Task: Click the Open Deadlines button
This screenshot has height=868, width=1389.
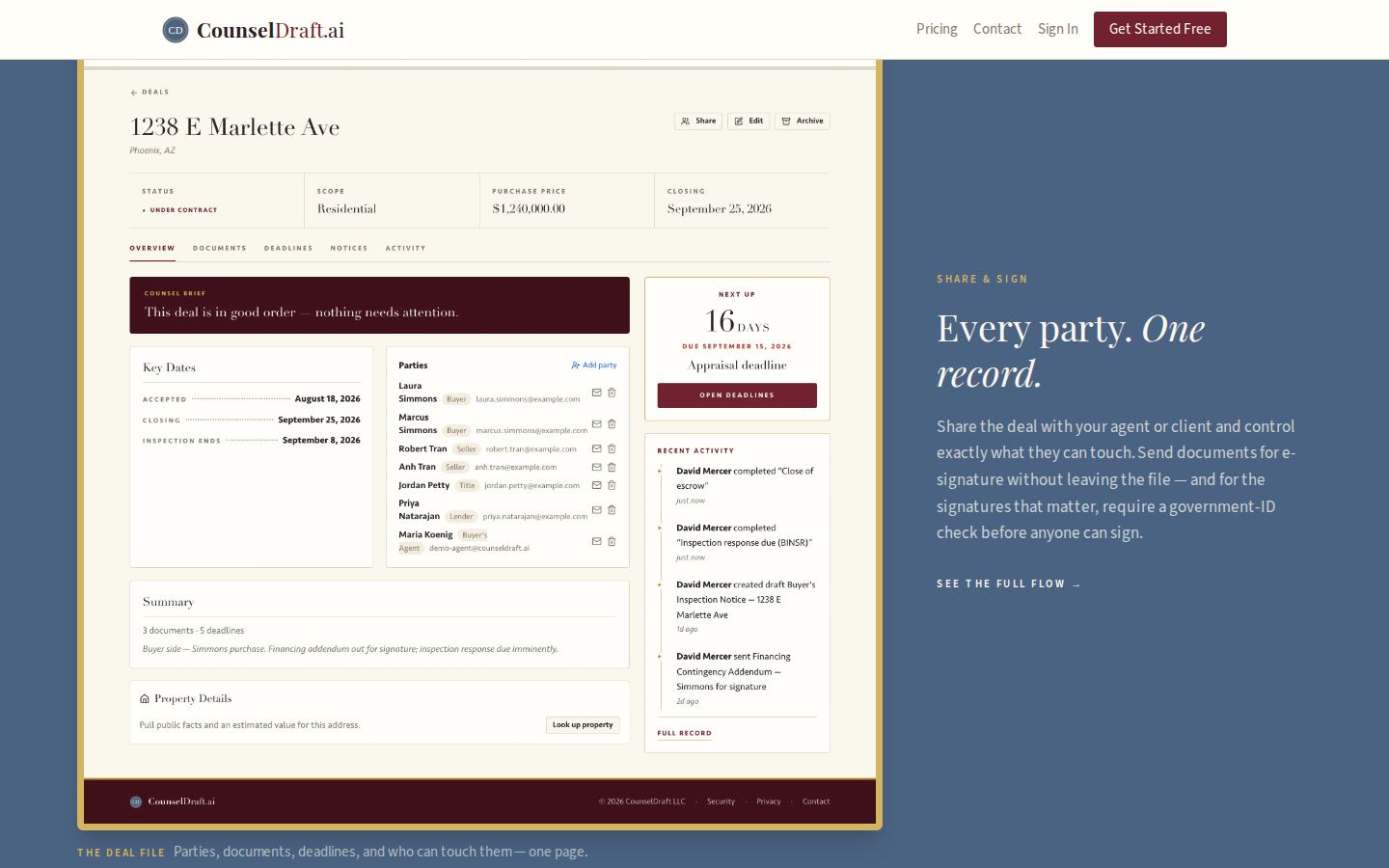Action: (737, 395)
